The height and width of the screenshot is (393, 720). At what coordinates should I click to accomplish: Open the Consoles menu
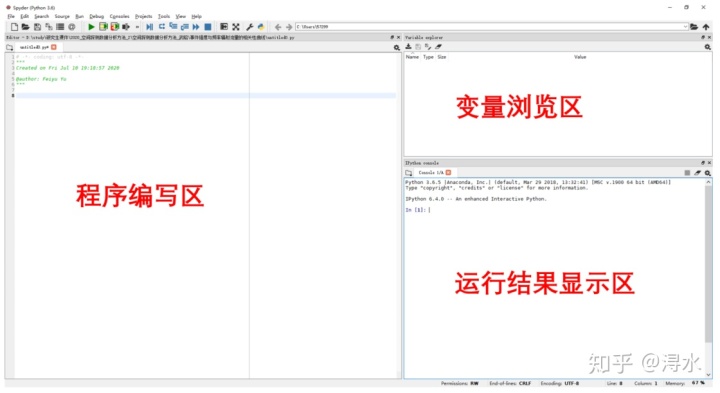point(119,16)
